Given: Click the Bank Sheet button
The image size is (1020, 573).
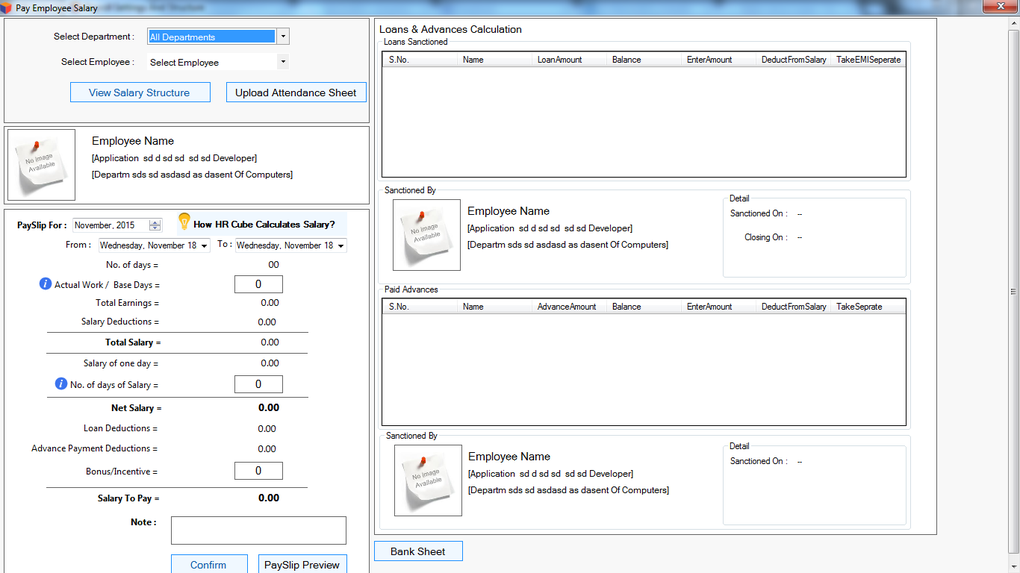Looking at the screenshot, I should [418, 551].
